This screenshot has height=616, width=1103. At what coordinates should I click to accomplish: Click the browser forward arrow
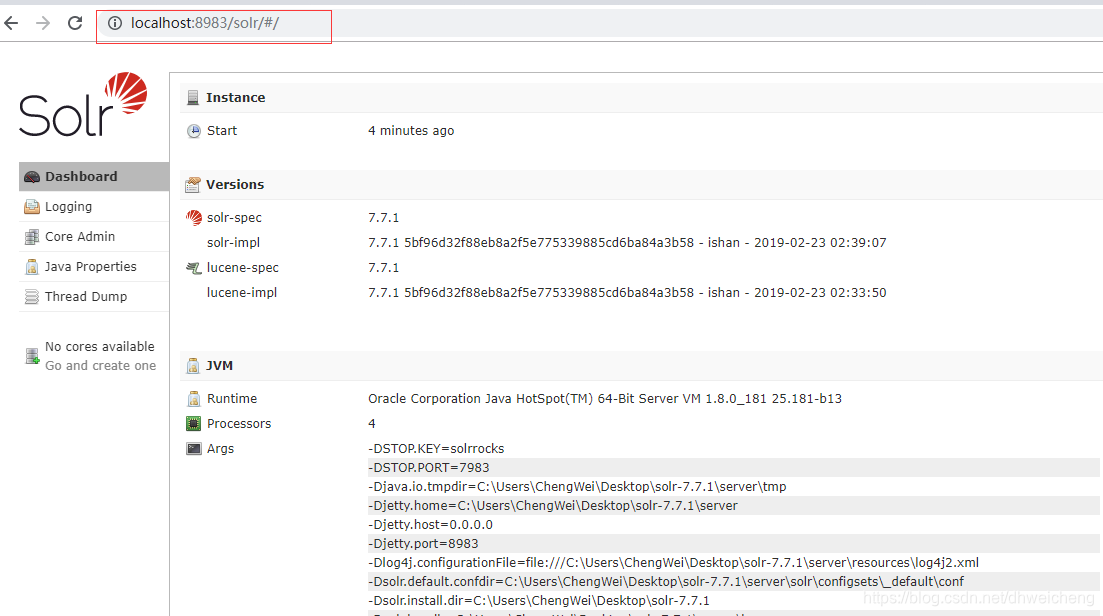pyautogui.click(x=43, y=23)
